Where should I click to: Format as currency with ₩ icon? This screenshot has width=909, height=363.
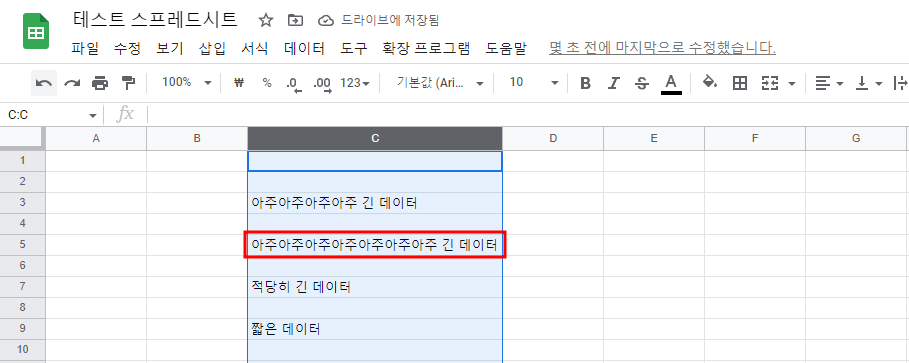[x=238, y=82]
